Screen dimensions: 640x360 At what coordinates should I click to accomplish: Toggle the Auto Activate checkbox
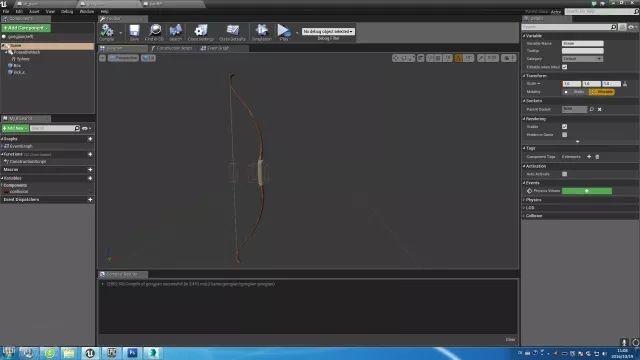[564, 174]
